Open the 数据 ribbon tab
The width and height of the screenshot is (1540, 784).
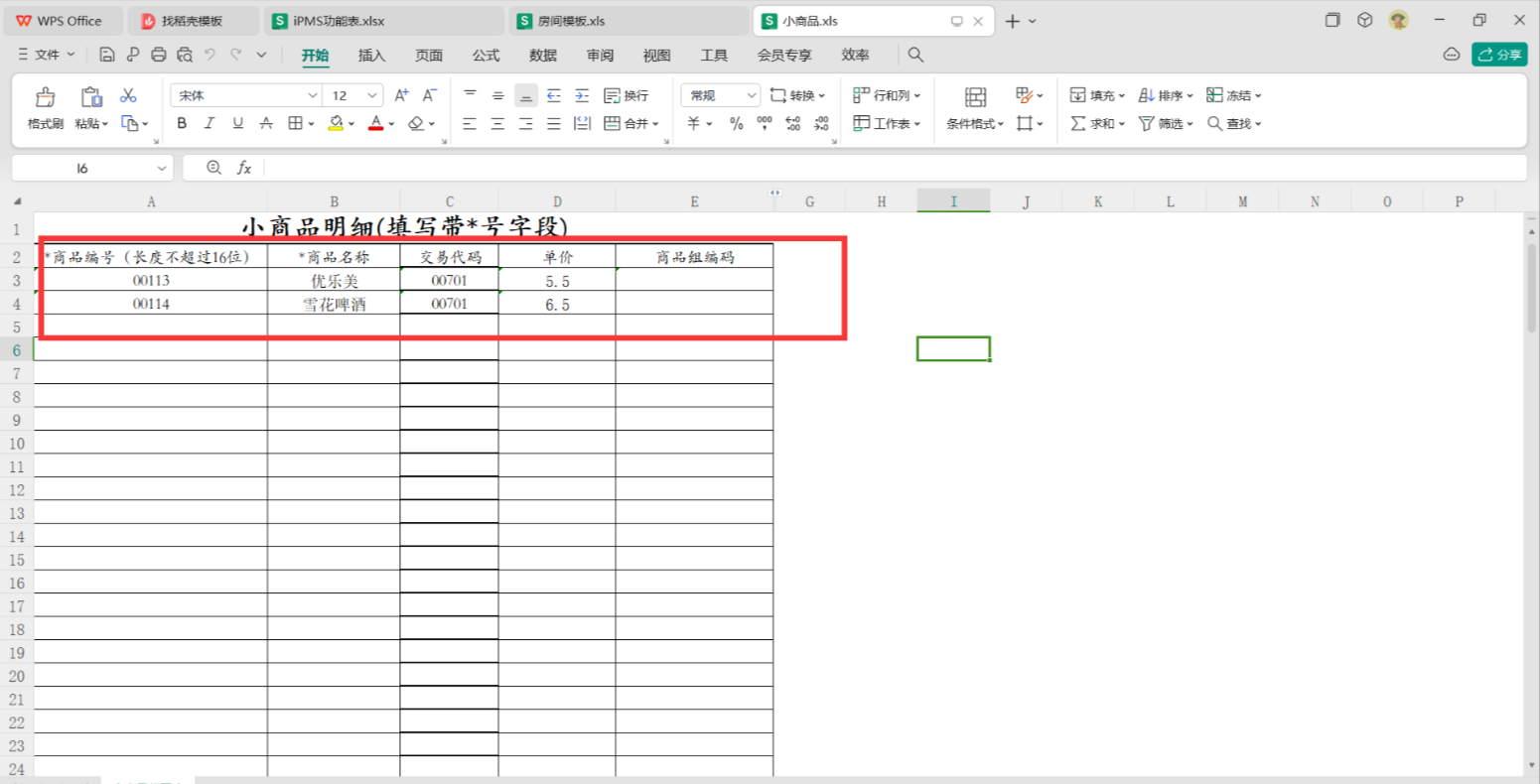coord(542,56)
